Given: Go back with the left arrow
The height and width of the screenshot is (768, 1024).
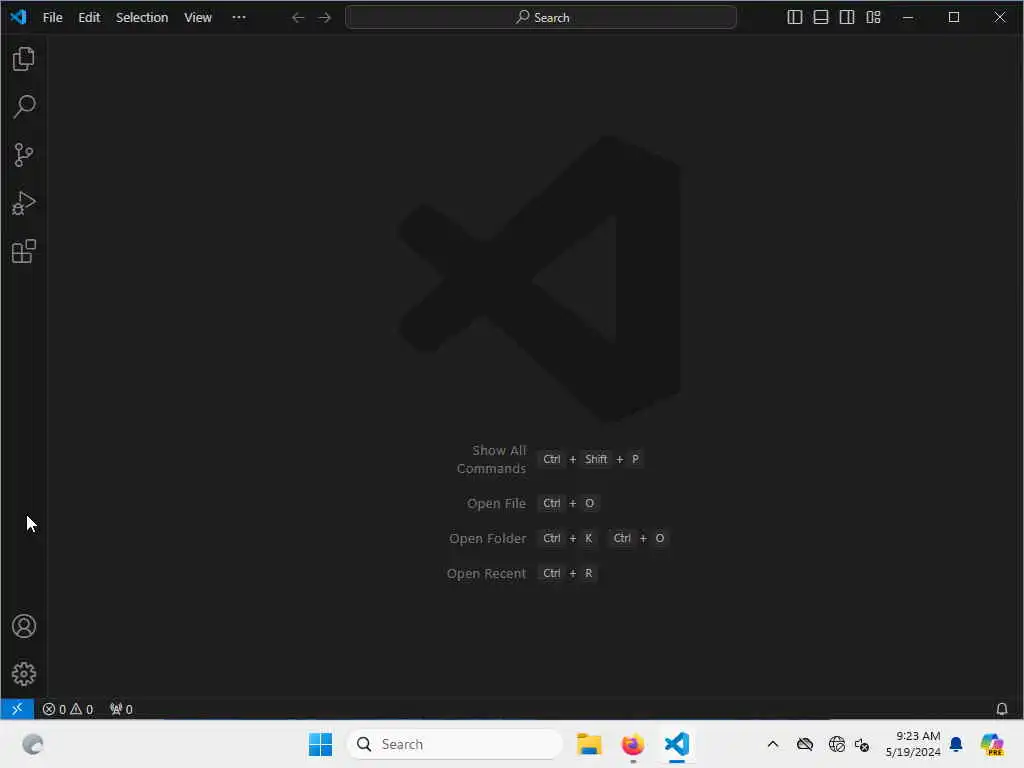Looking at the screenshot, I should [x=298, y=18].
